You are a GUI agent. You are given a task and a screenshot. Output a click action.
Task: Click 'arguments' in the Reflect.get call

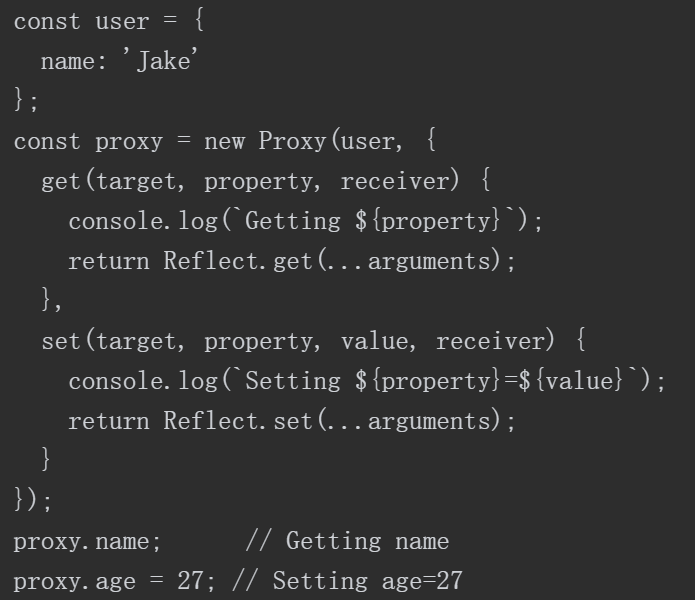(x=429, y=261)
